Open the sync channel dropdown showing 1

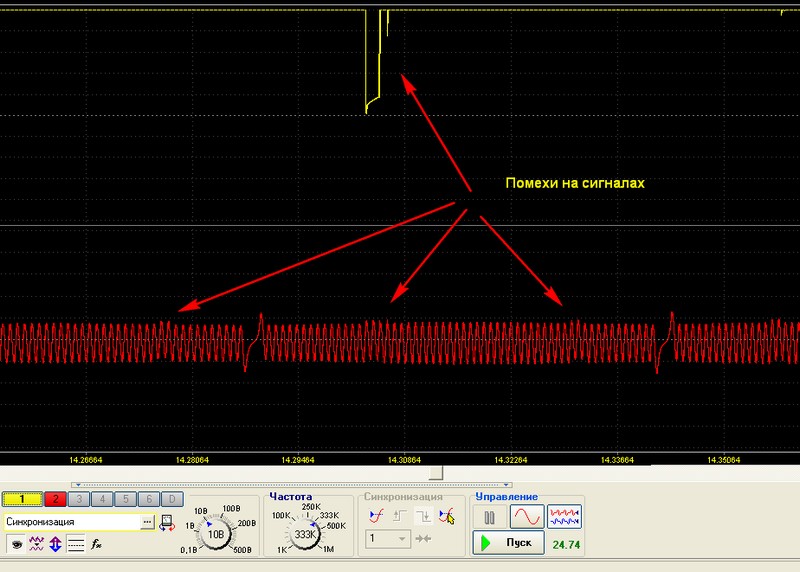click(388, 539)
